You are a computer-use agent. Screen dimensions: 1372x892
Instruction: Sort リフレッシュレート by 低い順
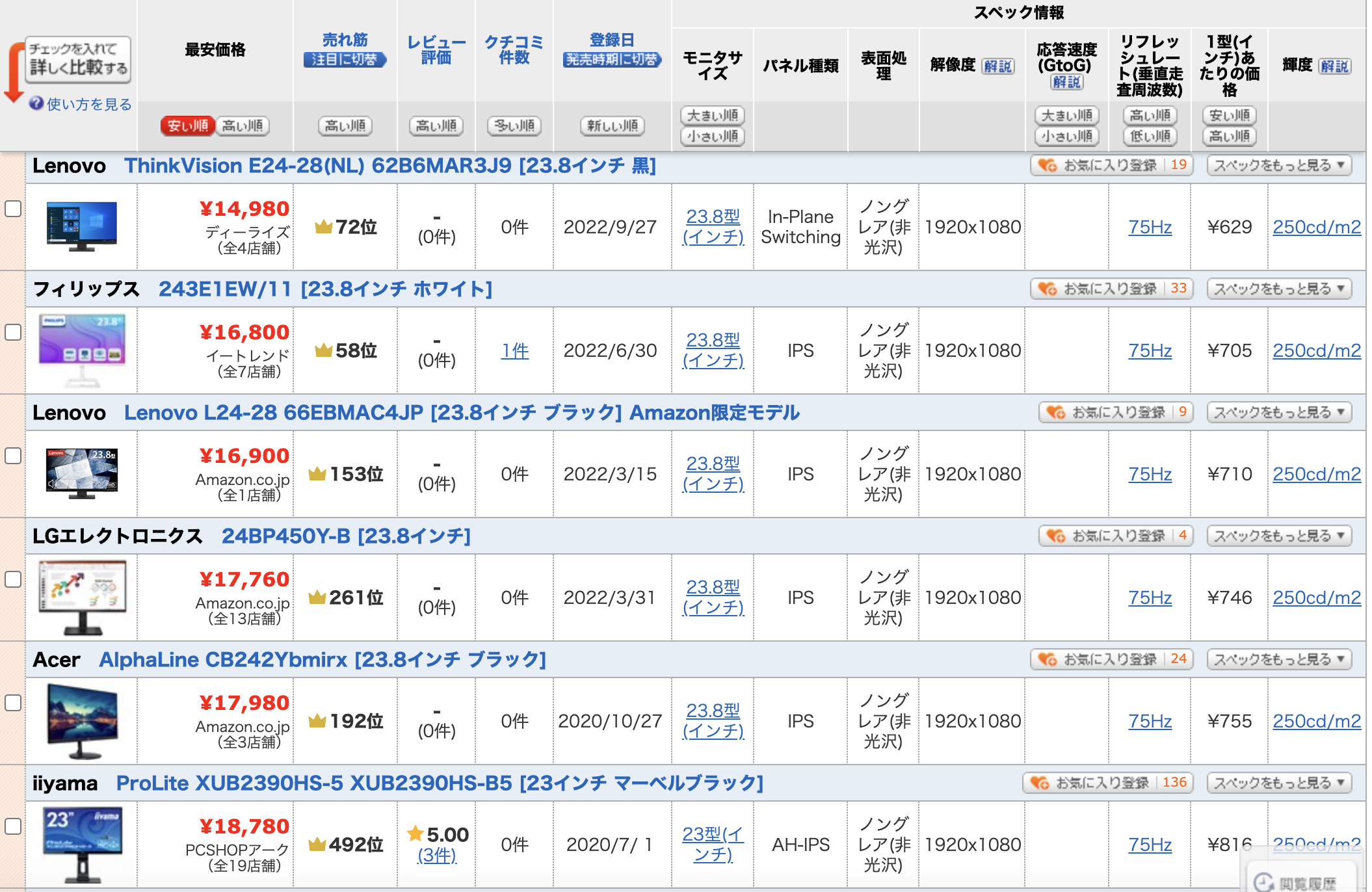[1150, 137]
